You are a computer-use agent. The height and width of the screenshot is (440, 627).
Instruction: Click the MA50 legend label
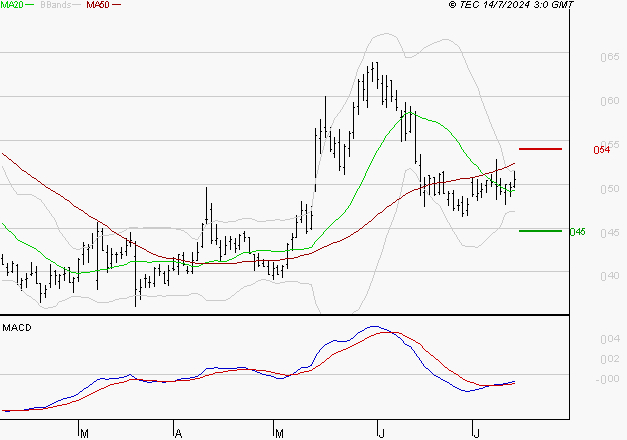tap(98, 5)
